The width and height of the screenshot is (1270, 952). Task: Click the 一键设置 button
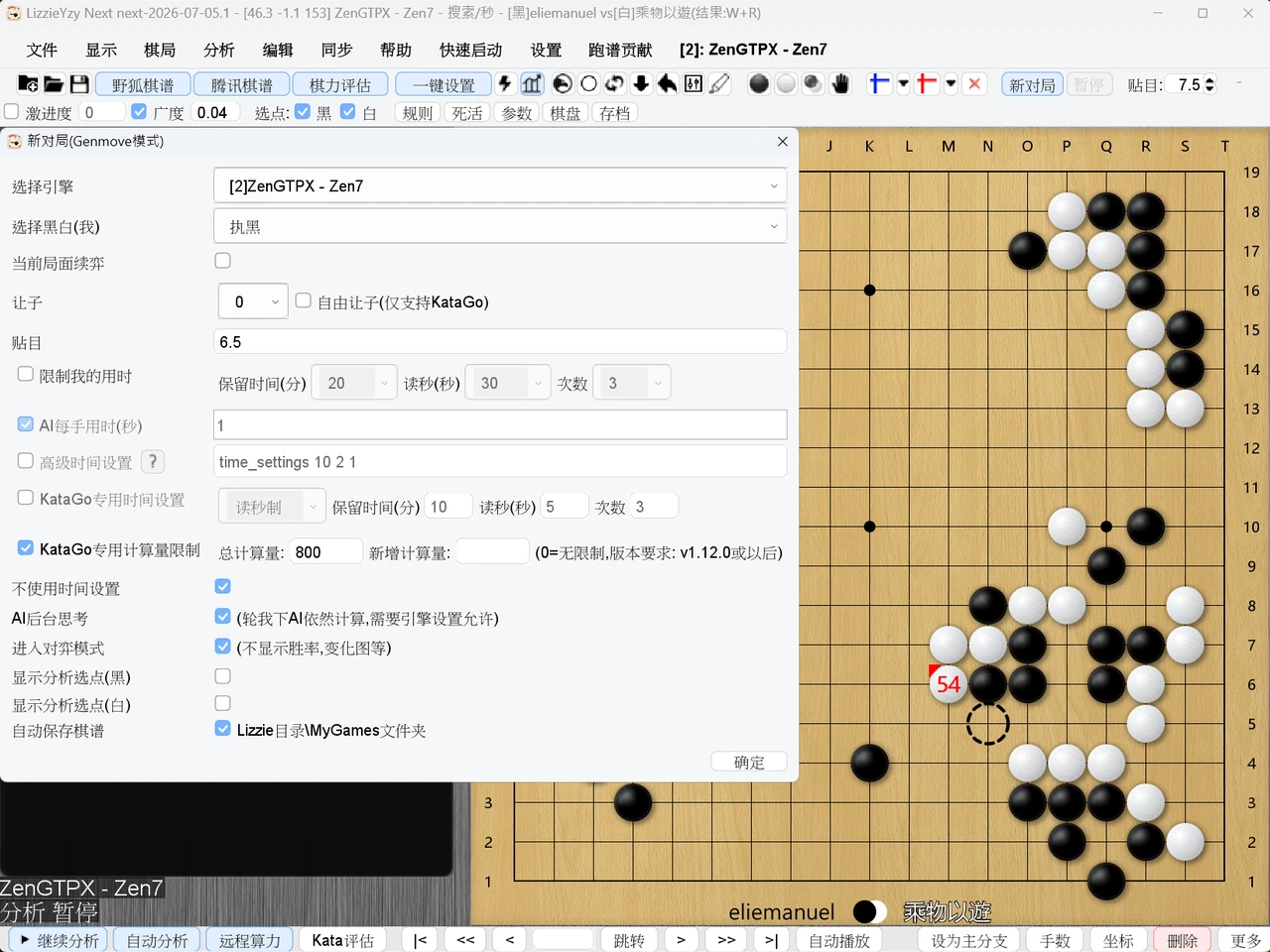click(x=444, y=85)
